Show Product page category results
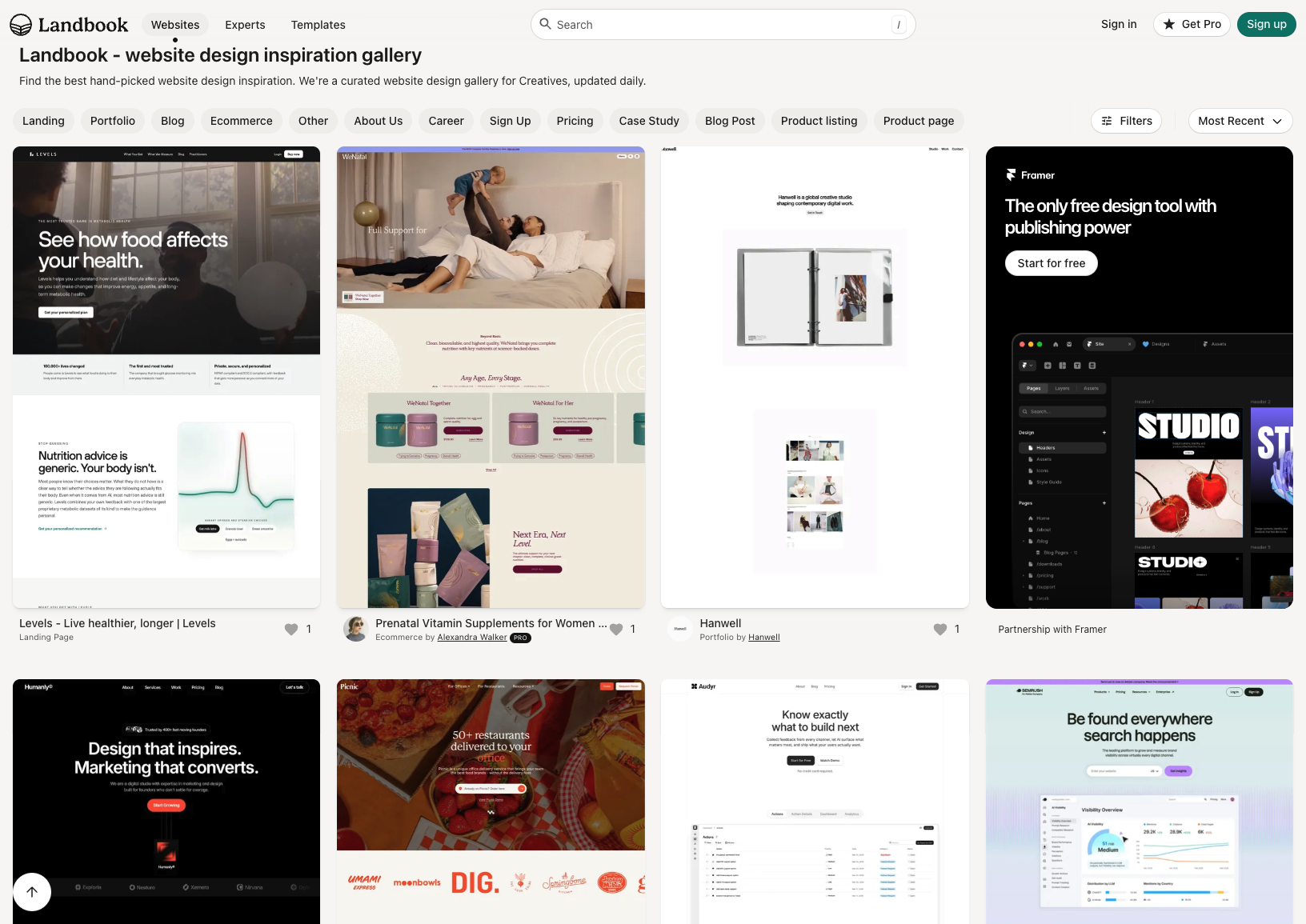 click(919, 121)
